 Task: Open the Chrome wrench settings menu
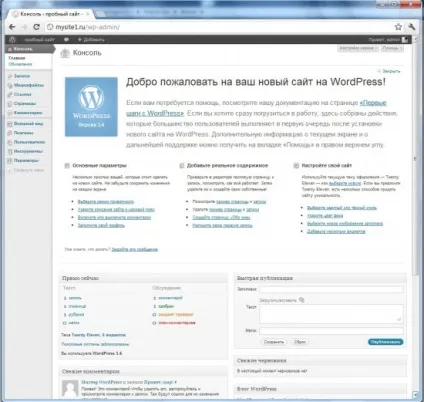click(x=411, y=27)
